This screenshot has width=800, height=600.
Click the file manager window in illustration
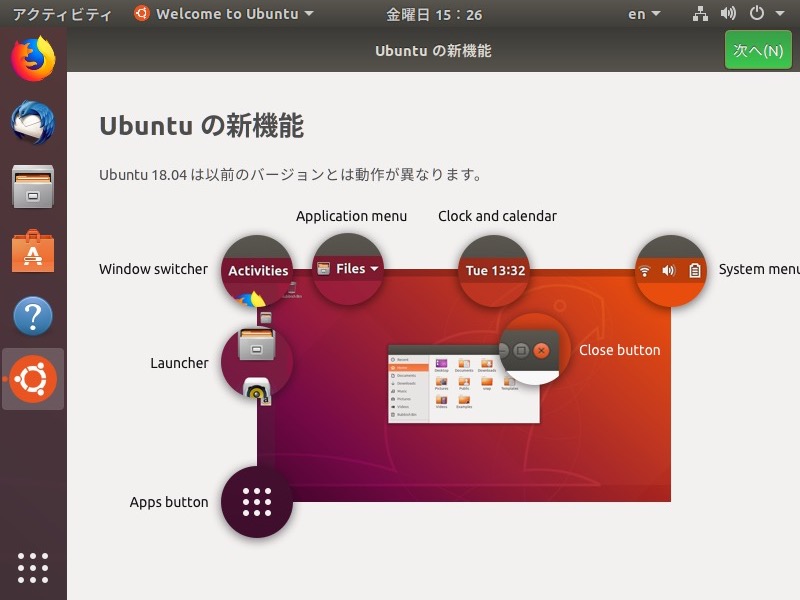463,384
